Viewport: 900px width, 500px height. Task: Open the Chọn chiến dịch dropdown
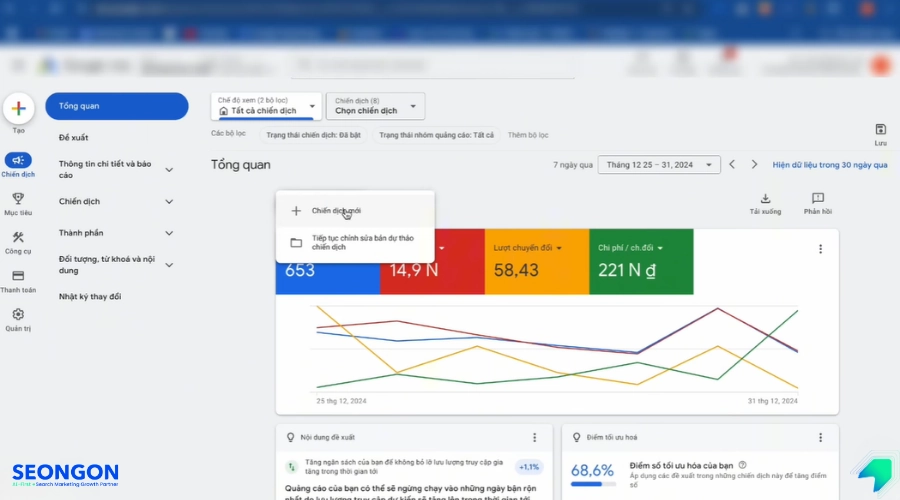tap(375, 106)
